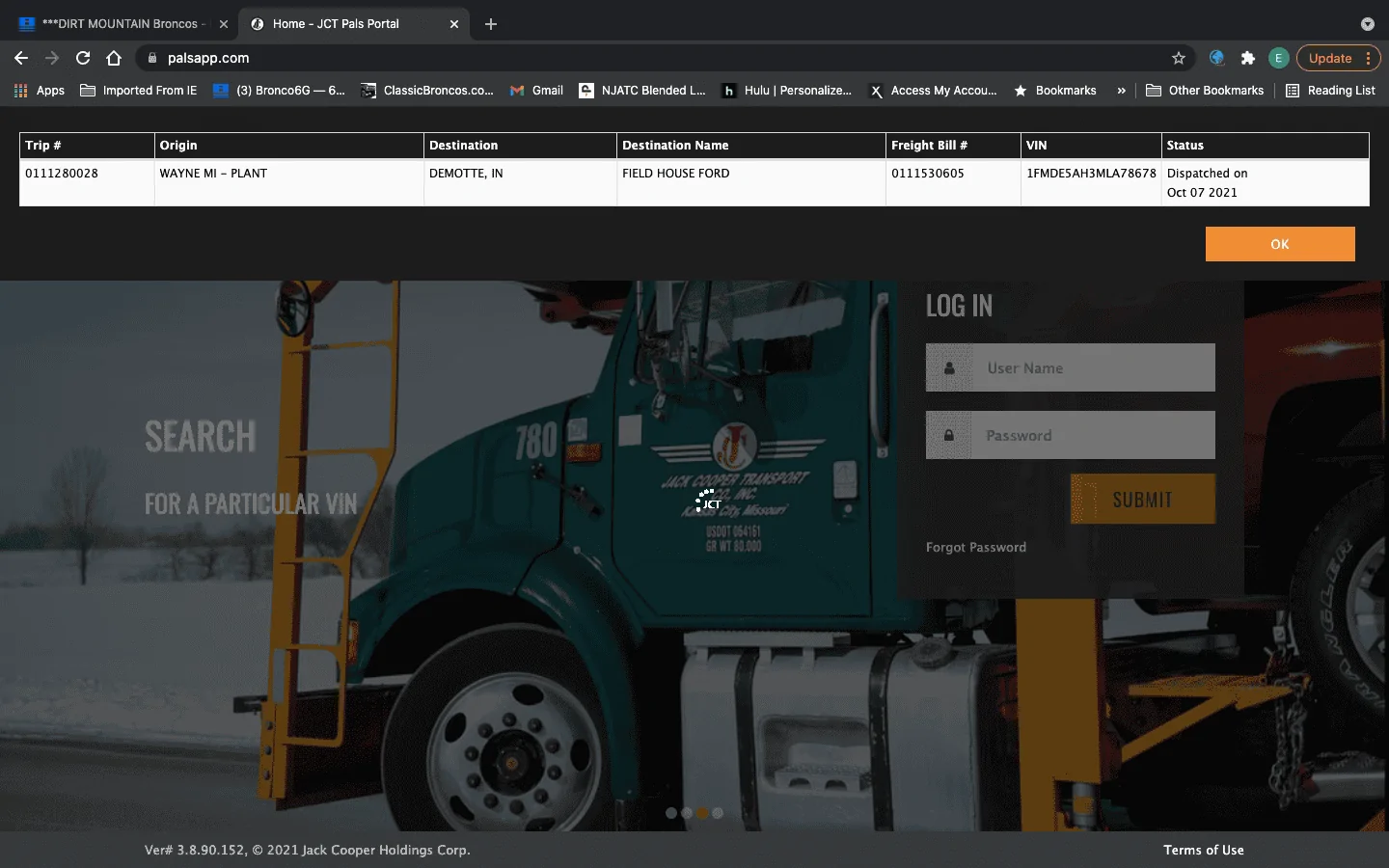The height and width of the screenshot is (868, 1389).
Task: Click the browser forward arrow
Action: [x=52, y=58]
